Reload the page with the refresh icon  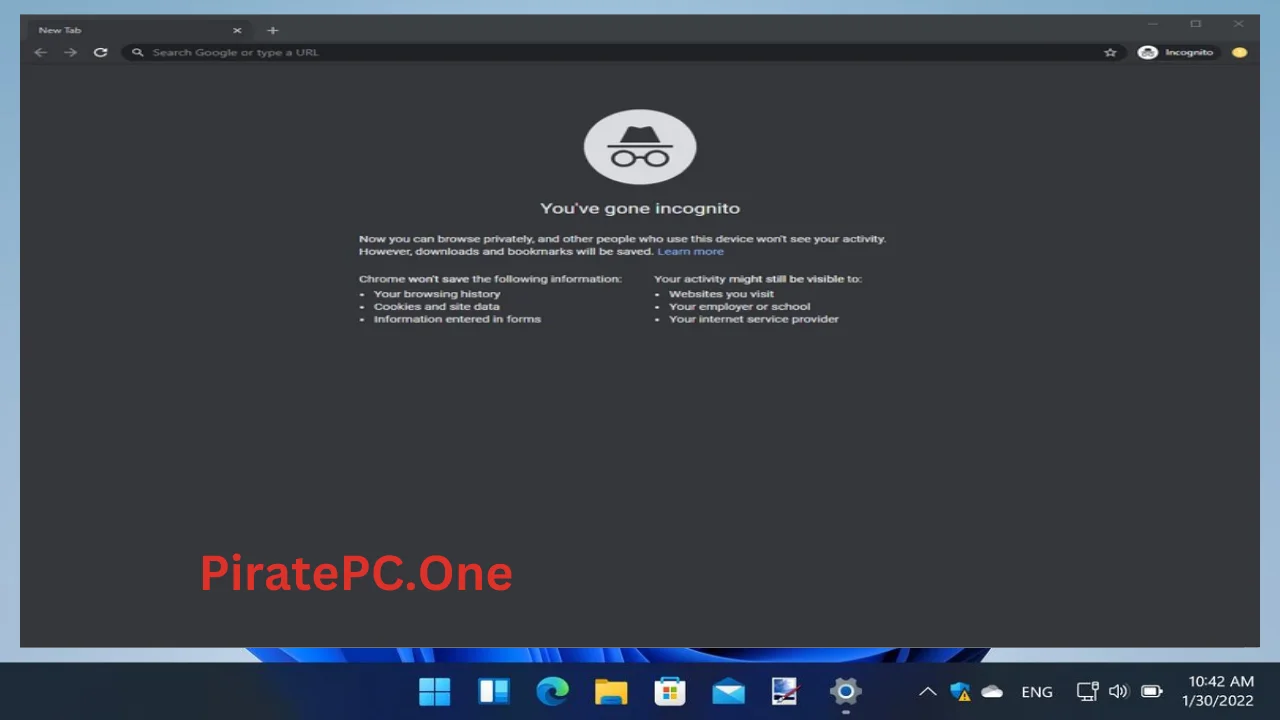100,52
